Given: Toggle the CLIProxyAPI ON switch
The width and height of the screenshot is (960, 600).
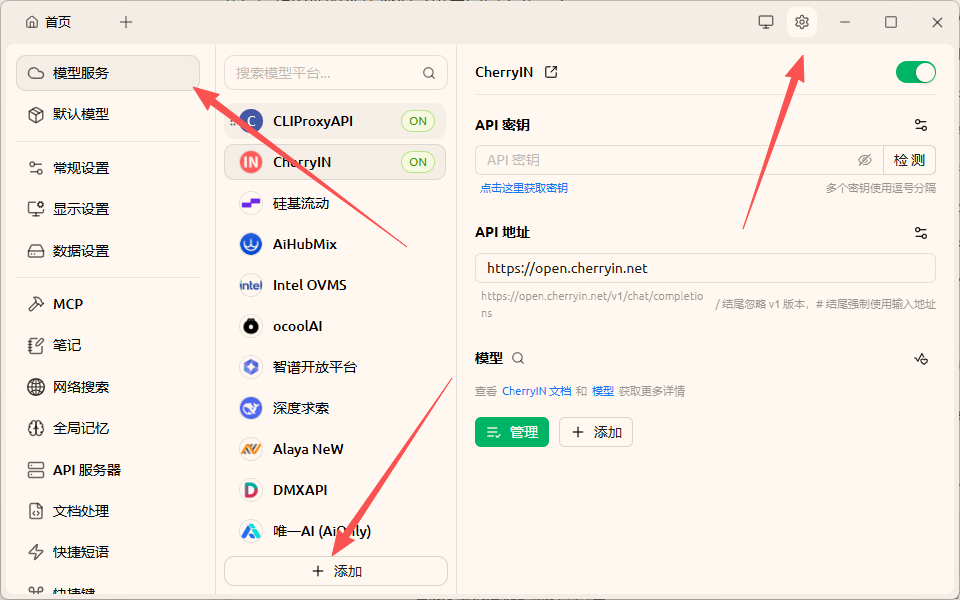Looking at the screenshot, I should 418,120.
